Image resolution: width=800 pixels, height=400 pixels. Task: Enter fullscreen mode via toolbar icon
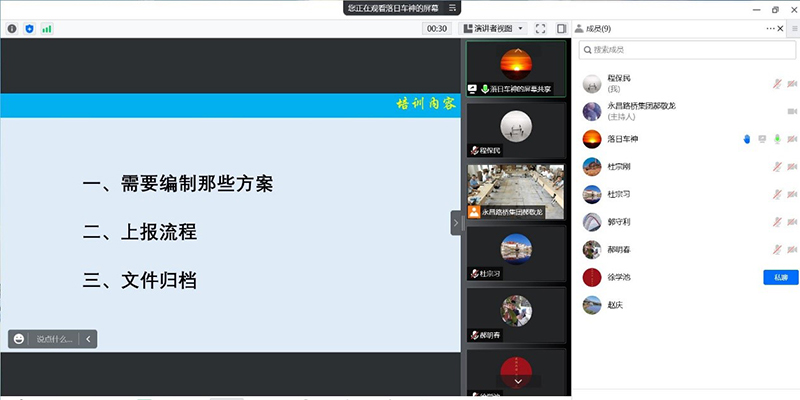(x=541, y=29)
